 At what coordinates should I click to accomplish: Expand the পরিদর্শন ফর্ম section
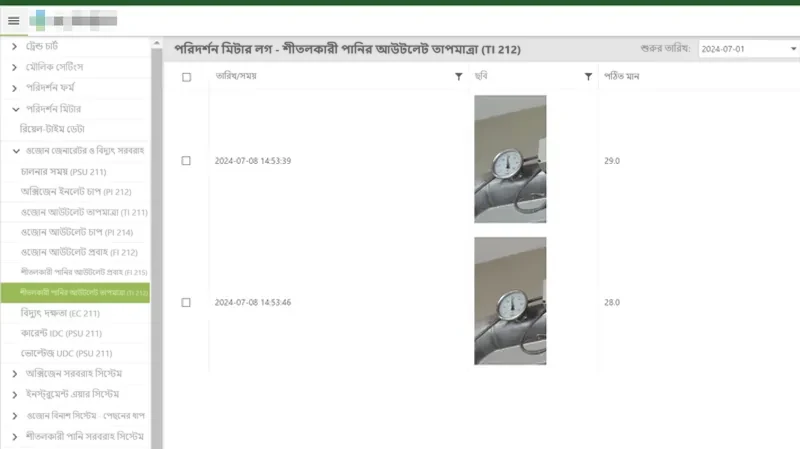[x=14, y=88]
